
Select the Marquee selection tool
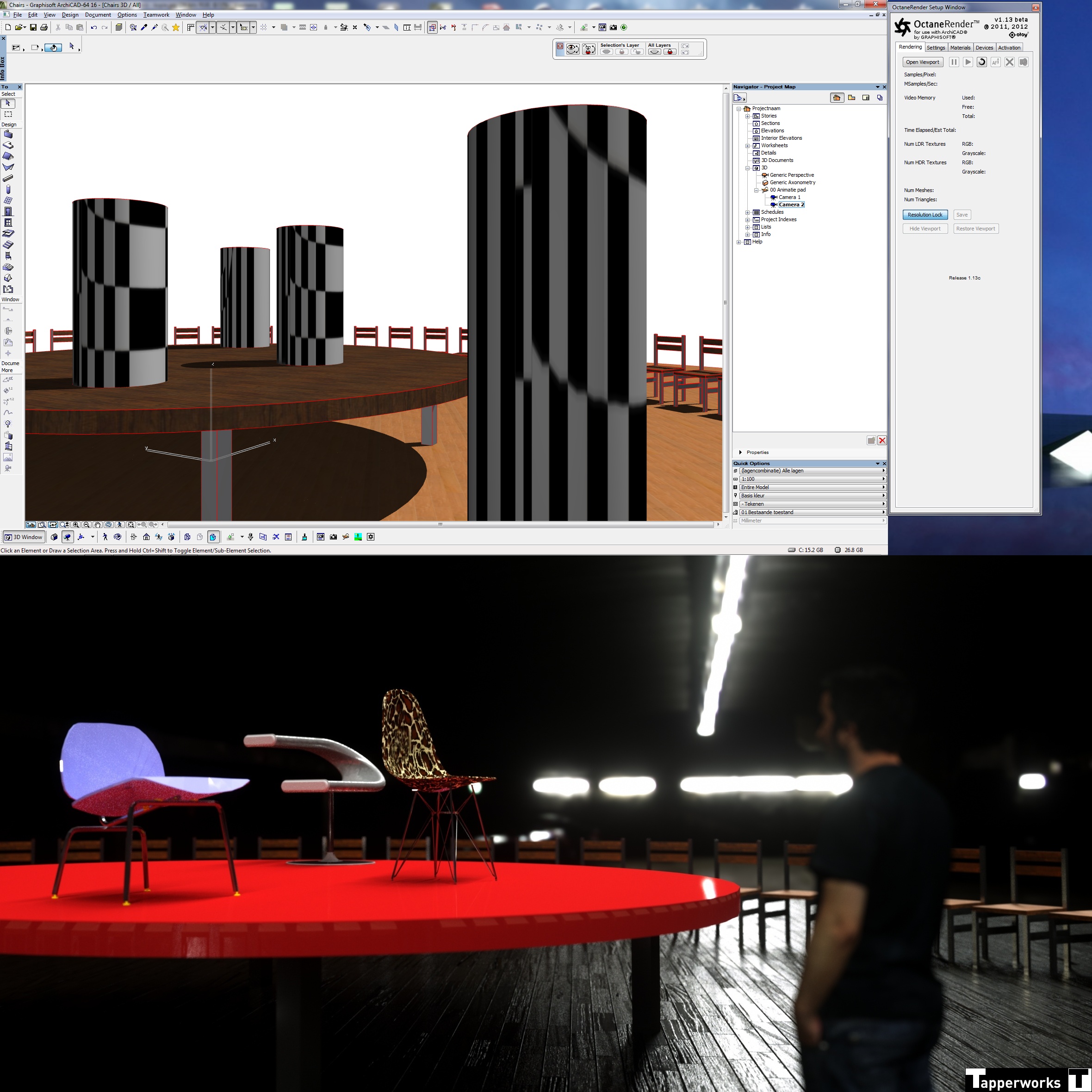8,114
